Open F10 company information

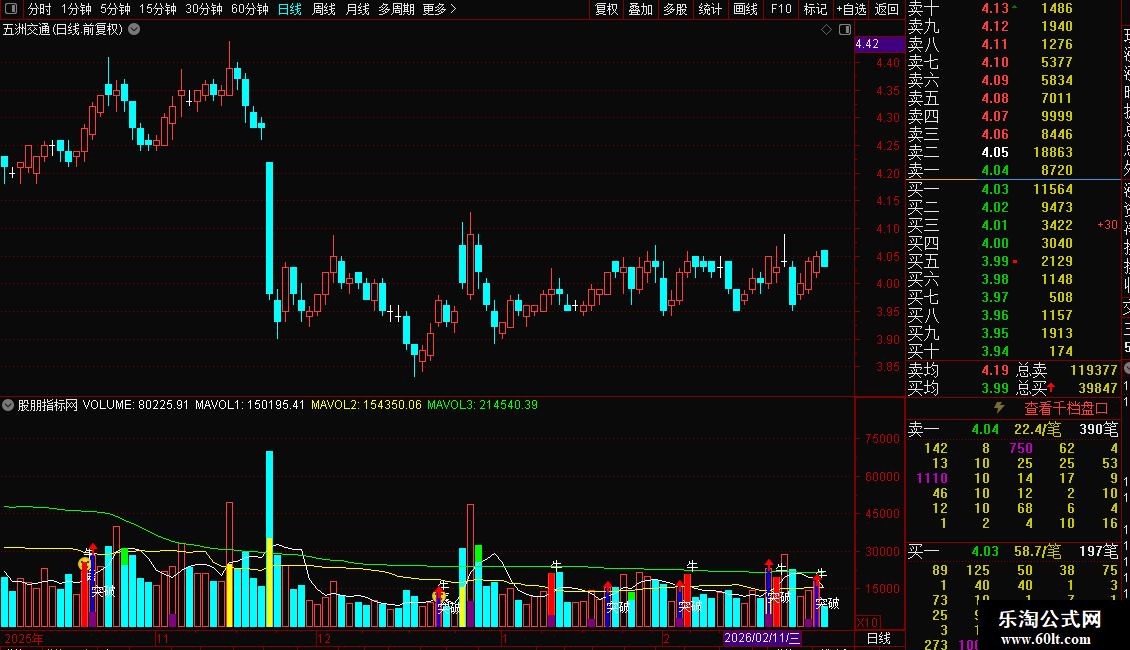pyautogui.click(x=780, y=9)
